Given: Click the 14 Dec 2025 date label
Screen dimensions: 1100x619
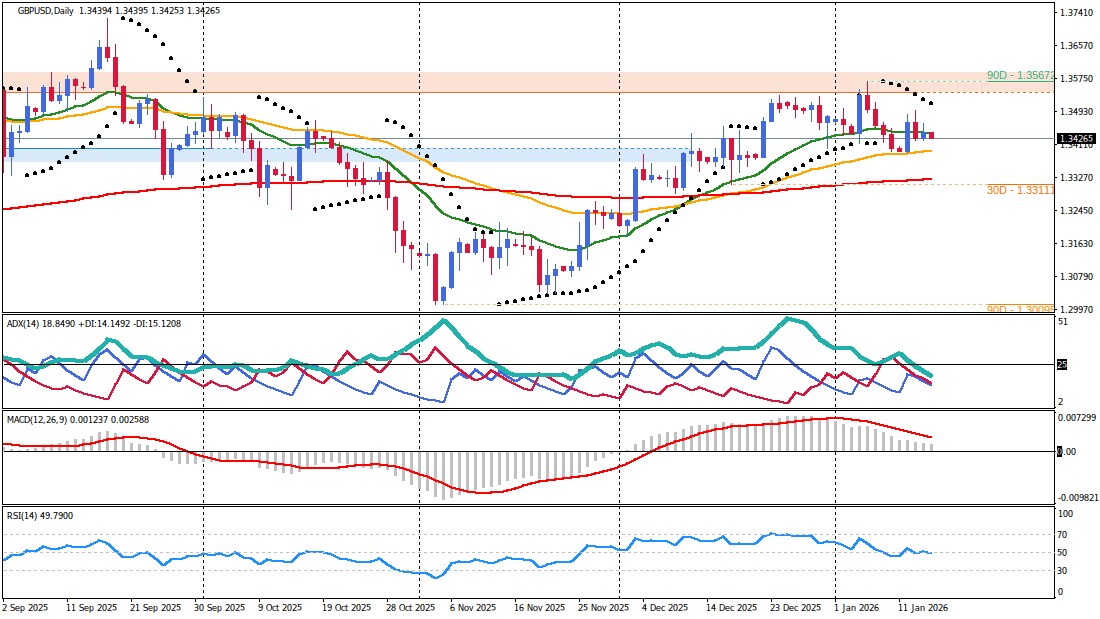Looking at the screenshot, I should pos(731,608).
